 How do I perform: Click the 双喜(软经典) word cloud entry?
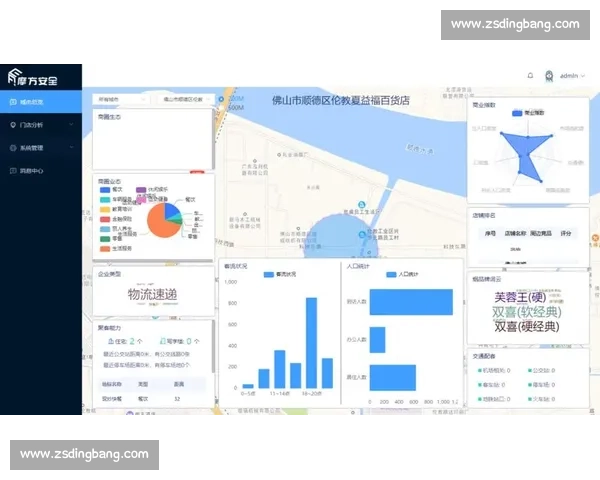(x=527, y=312)
